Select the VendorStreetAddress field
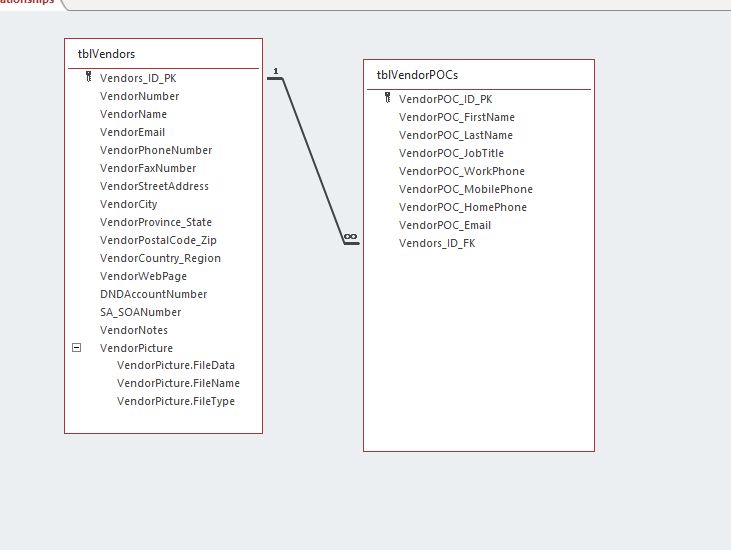This screenshot has height=550, width=731. tap(154, 186)
